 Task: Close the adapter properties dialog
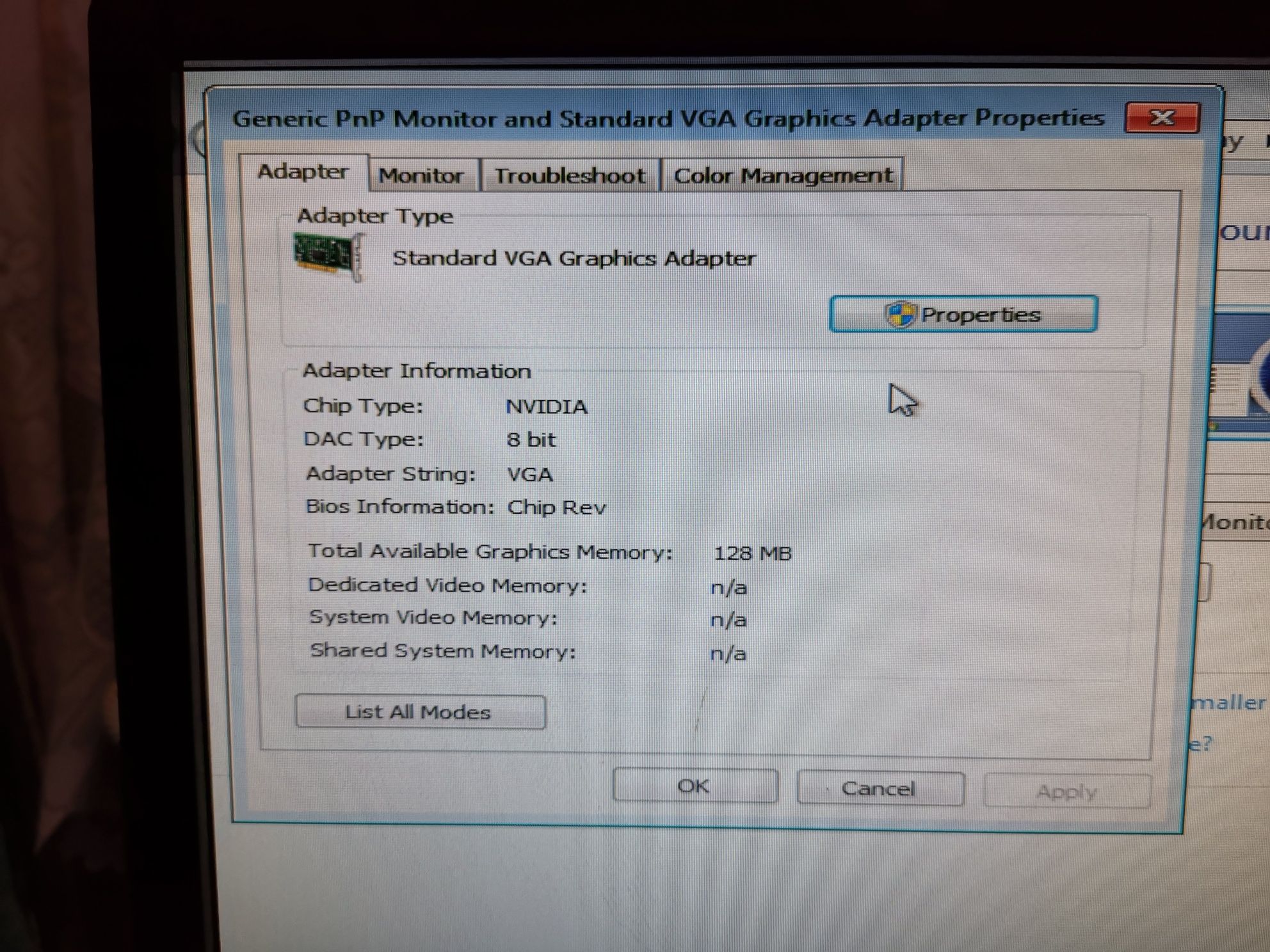(x=1162, y=118)
